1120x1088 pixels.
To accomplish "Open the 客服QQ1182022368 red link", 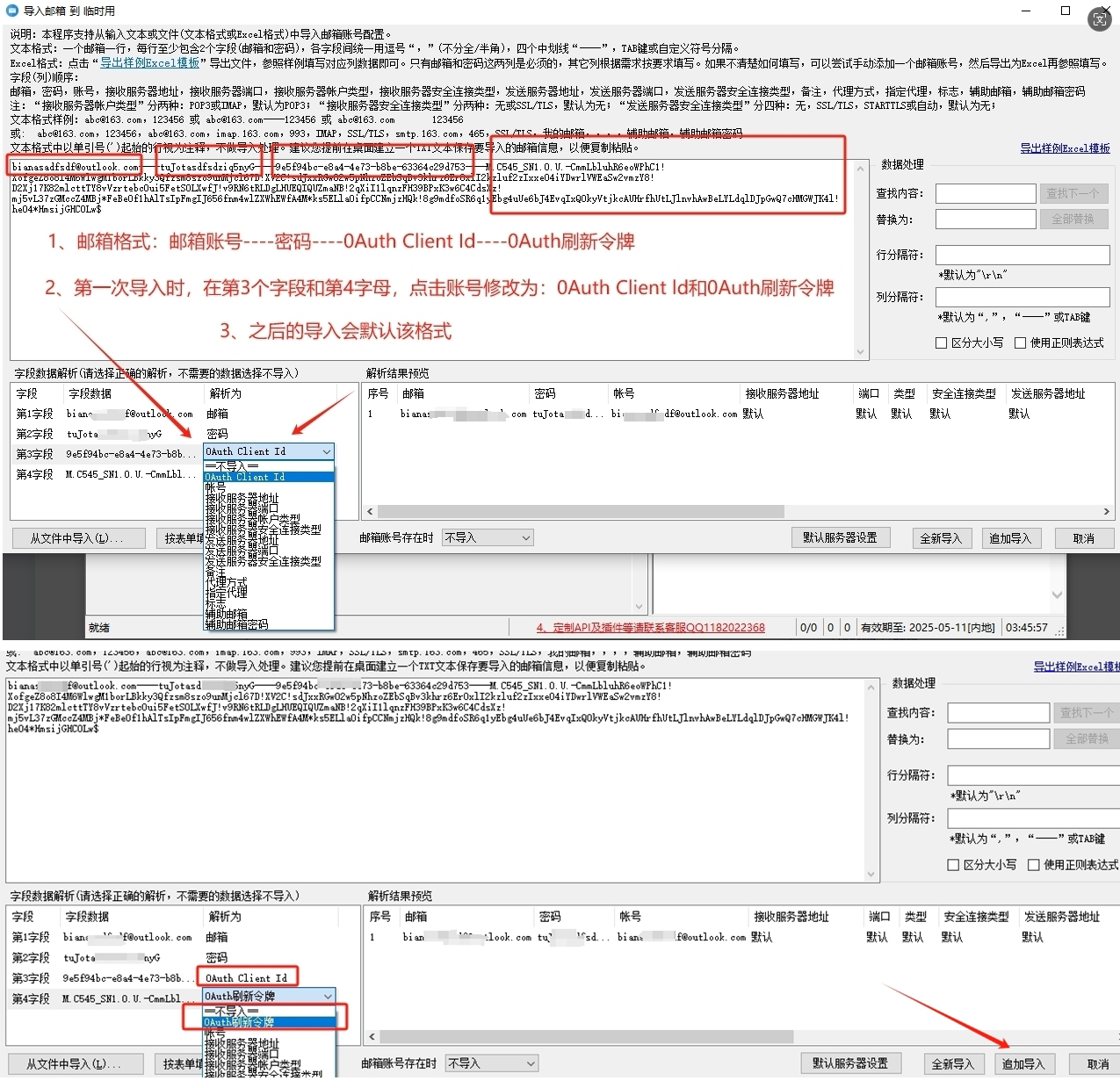I will click(x=650, y=628).
